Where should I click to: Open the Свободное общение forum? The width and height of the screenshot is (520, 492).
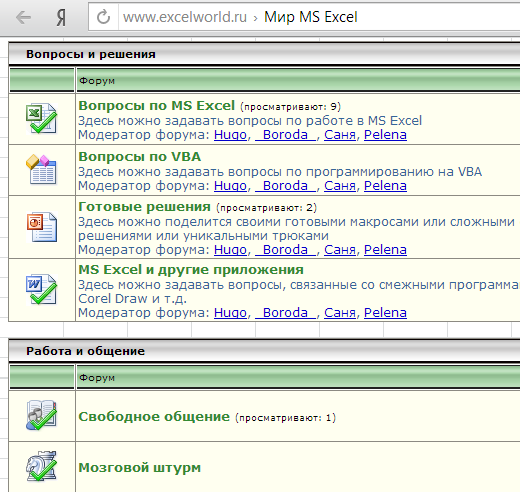pyautogui.click(x=154, y=417)
